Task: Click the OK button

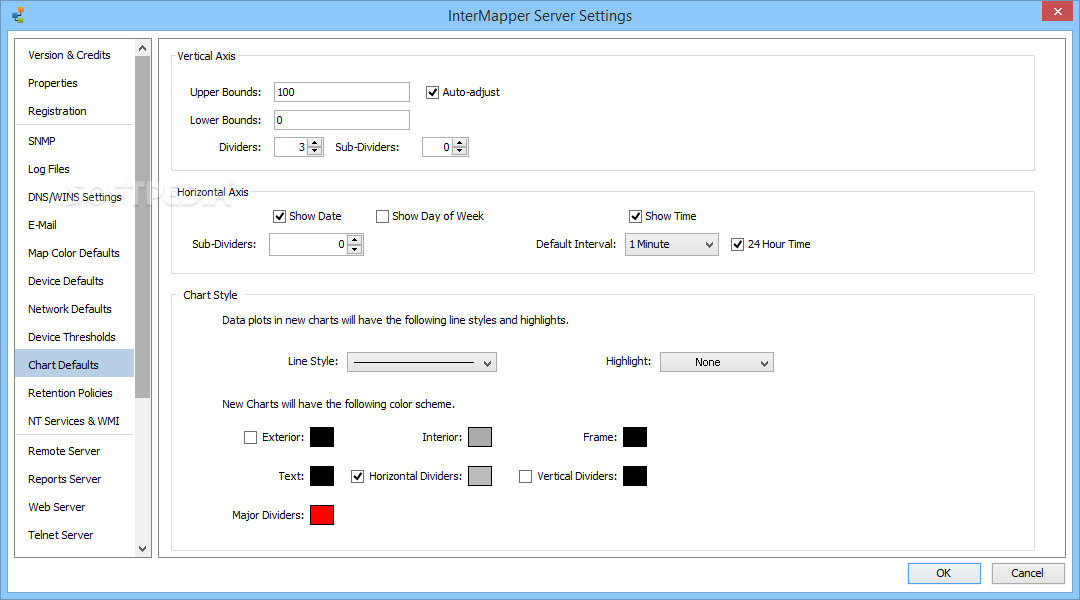Action: pos(944,573)
